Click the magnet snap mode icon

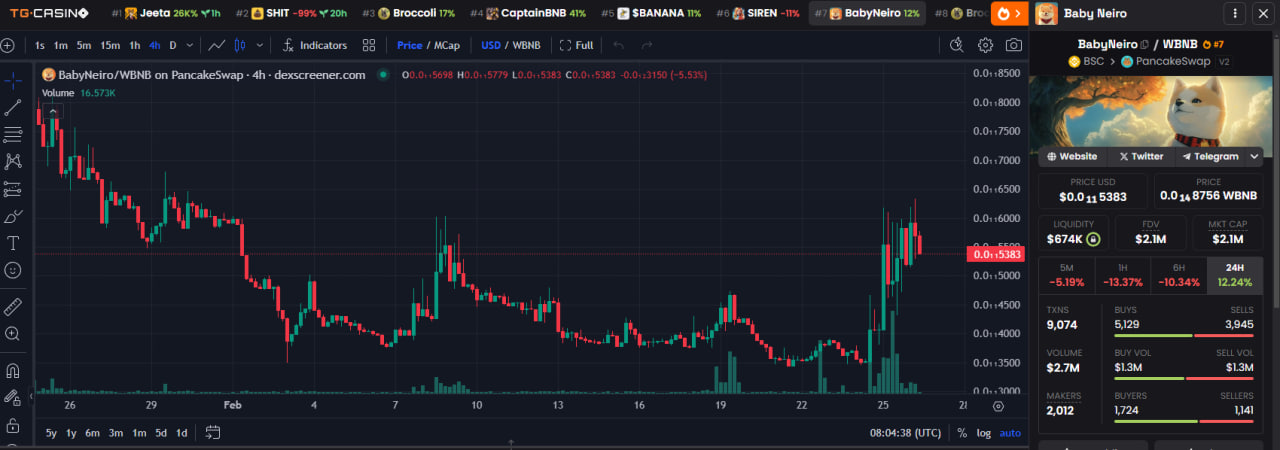click(13, 371)
